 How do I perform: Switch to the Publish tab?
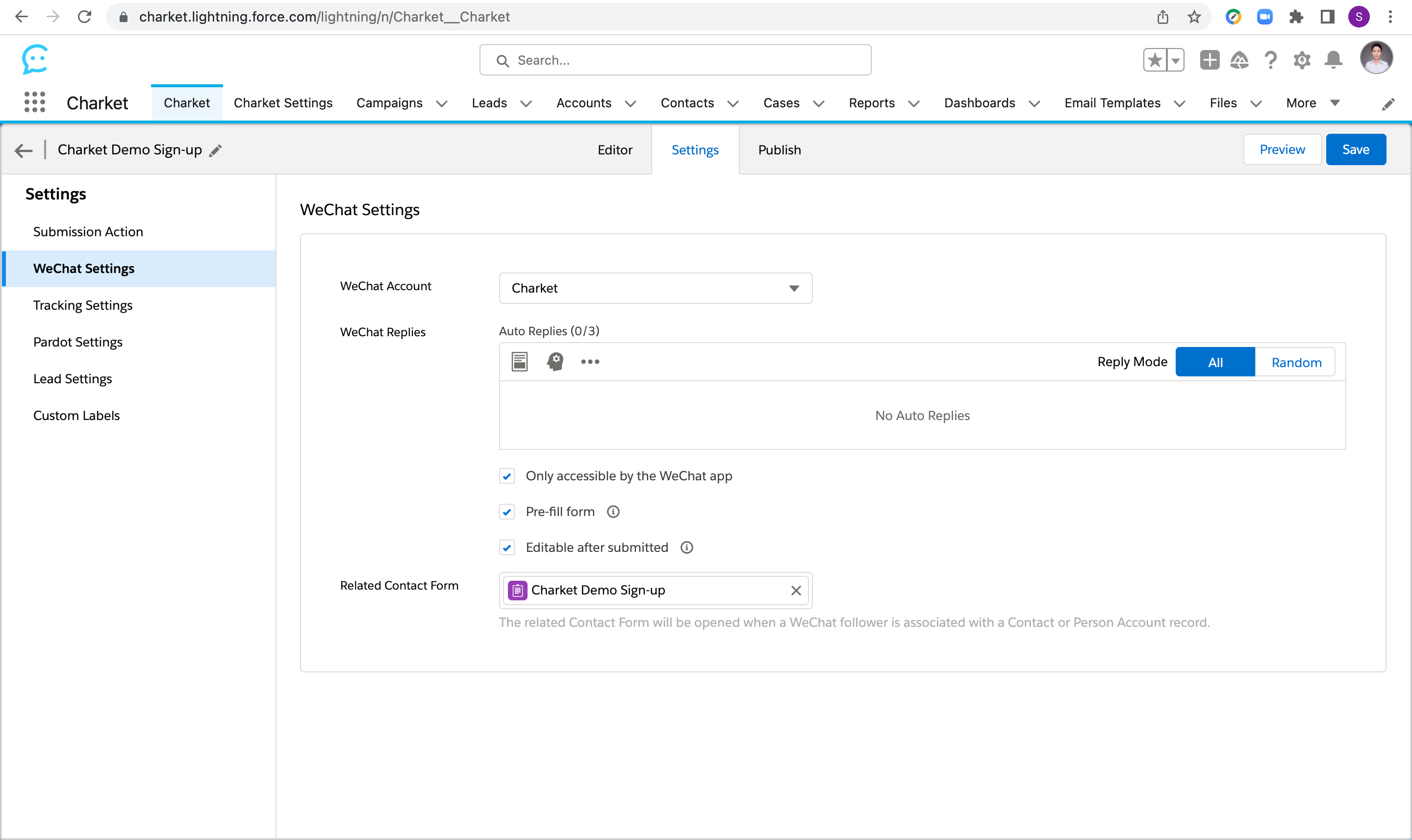(779, 150)
